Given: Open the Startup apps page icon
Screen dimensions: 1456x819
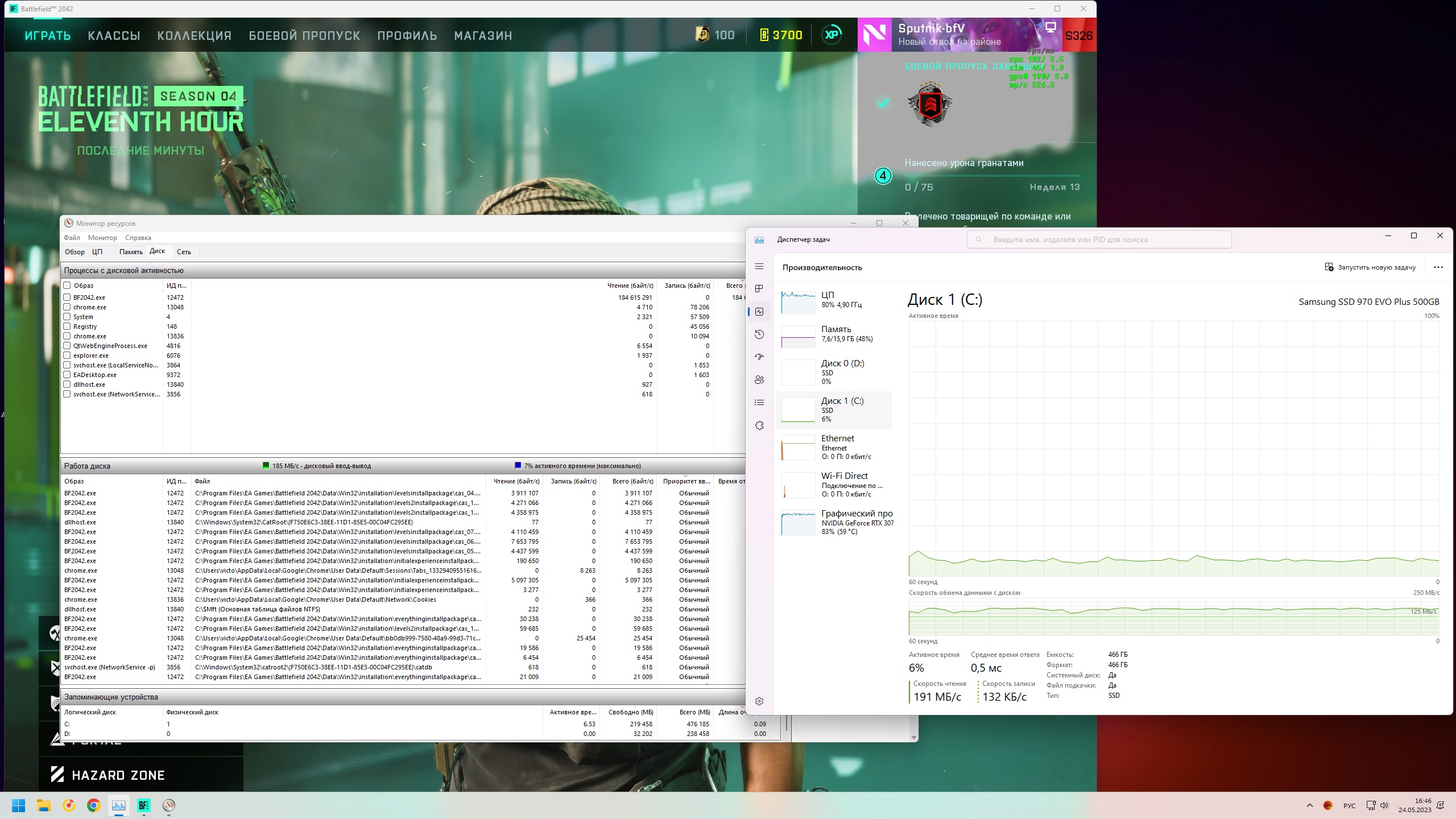Looking at the screenshot, I should [759, 357].
